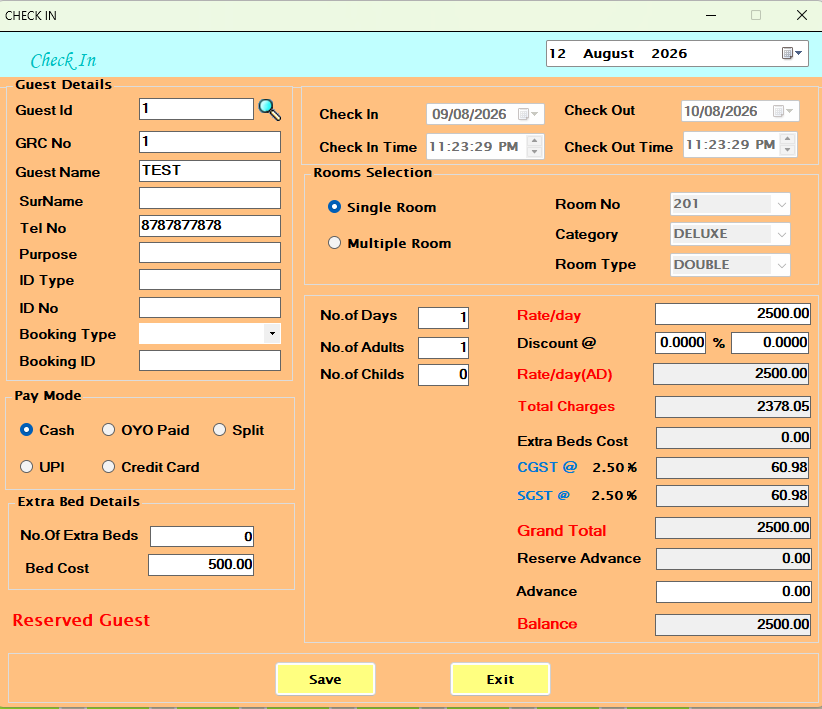This screenshot has height=709, width=822.
Task: Expand the Room Type dropdown
Action: (781, 265)
